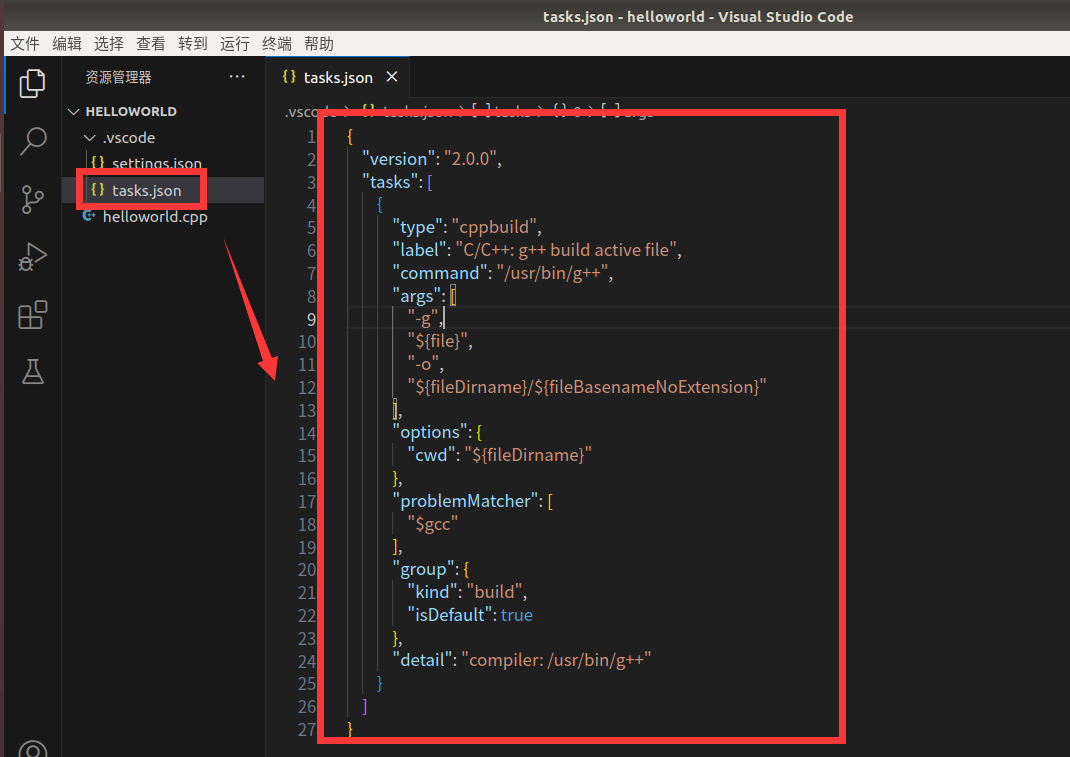This screenshot has width=1070, height=757.
Task: Click the "-o" argument on line 11
Action: [x=423, y=365]
